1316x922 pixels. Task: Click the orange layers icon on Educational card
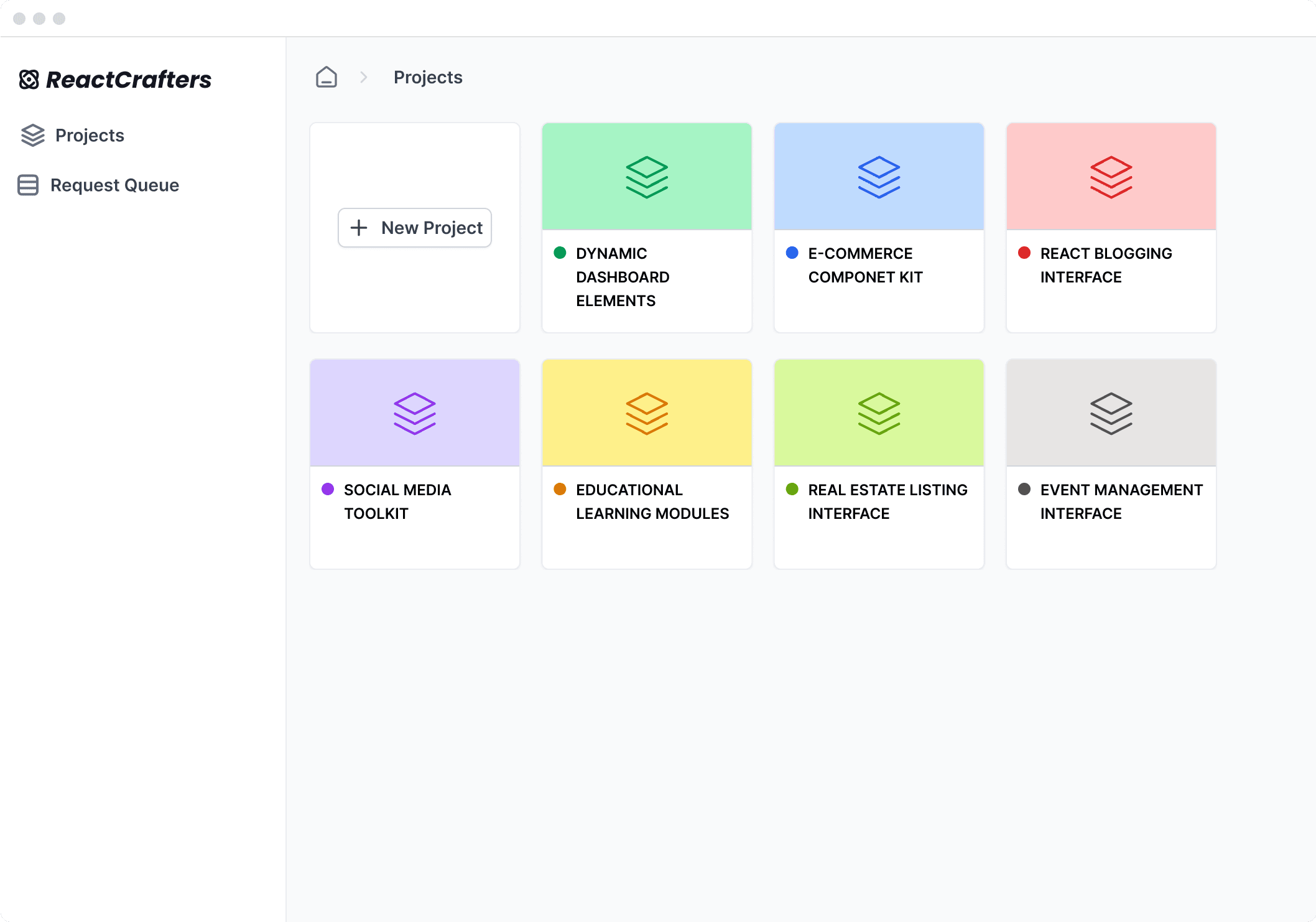tap(647, 414)
